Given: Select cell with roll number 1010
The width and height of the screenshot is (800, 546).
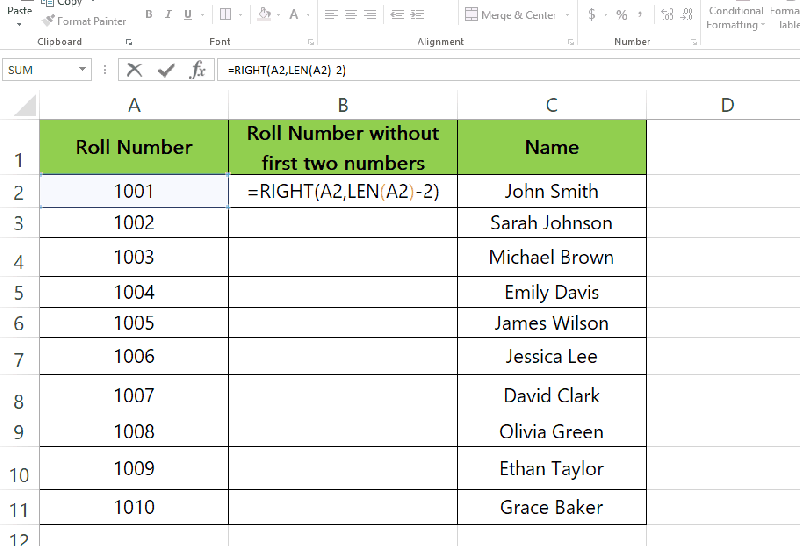Looking at the screenshot, I should 134,507.
